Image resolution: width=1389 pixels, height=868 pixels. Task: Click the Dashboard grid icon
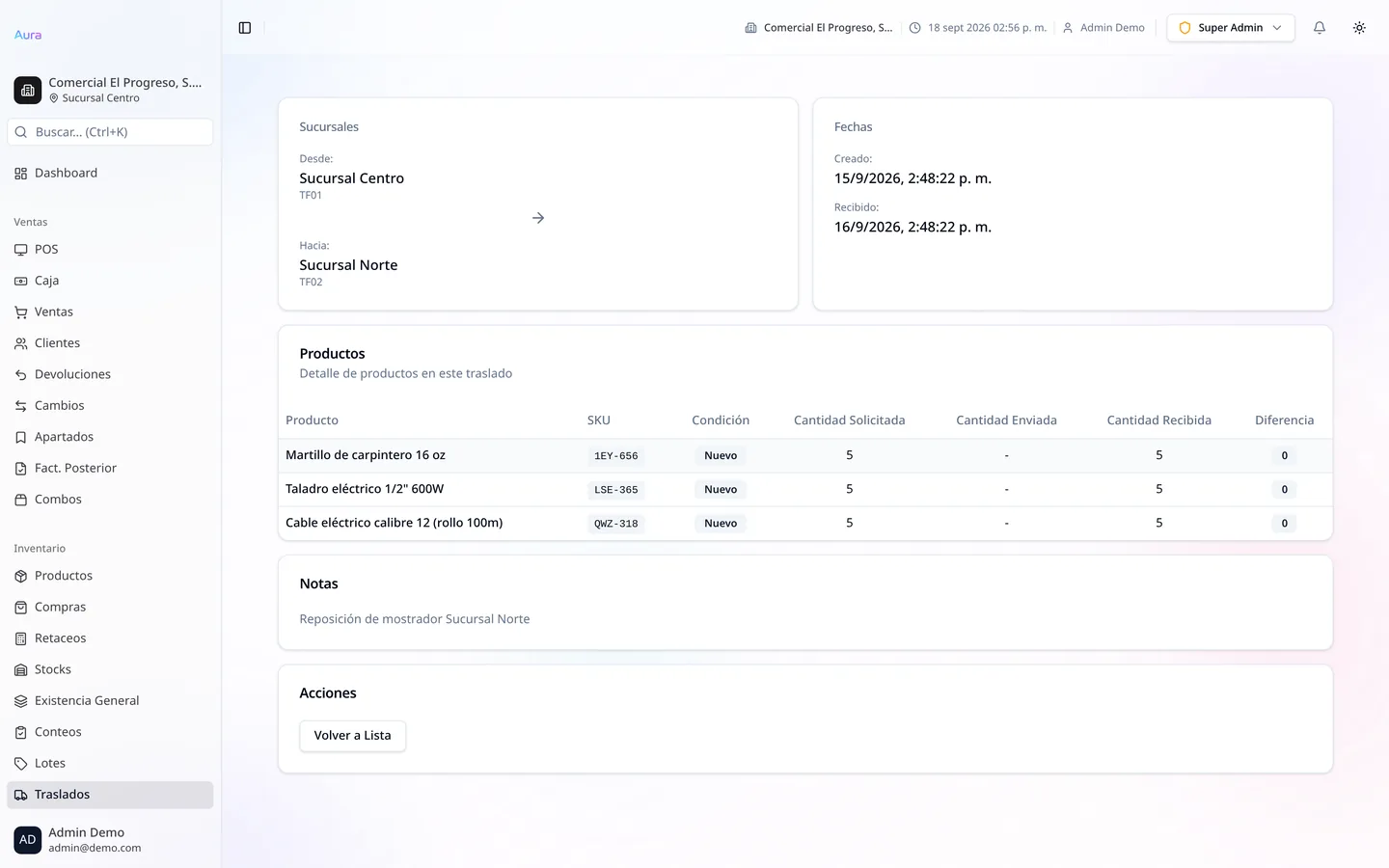pos(21,174)
